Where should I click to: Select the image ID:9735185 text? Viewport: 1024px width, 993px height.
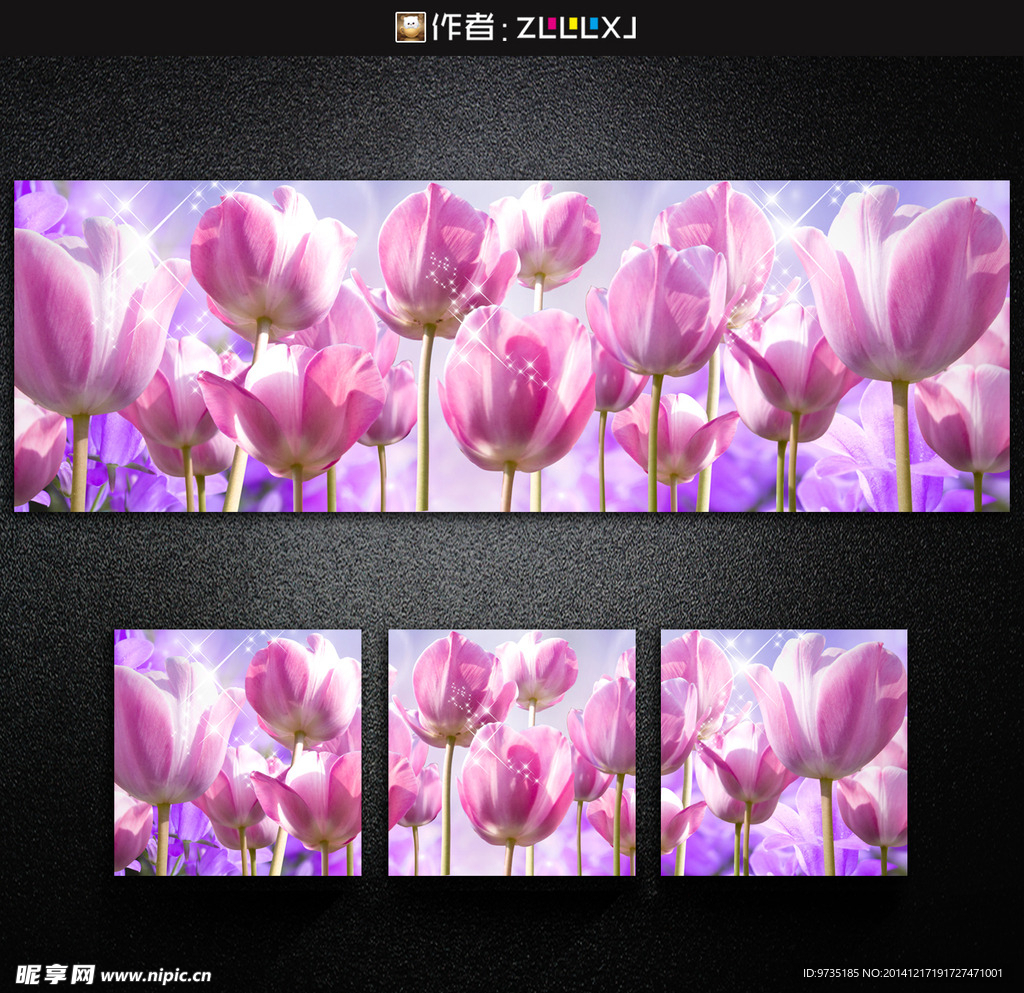pos(830,970)
